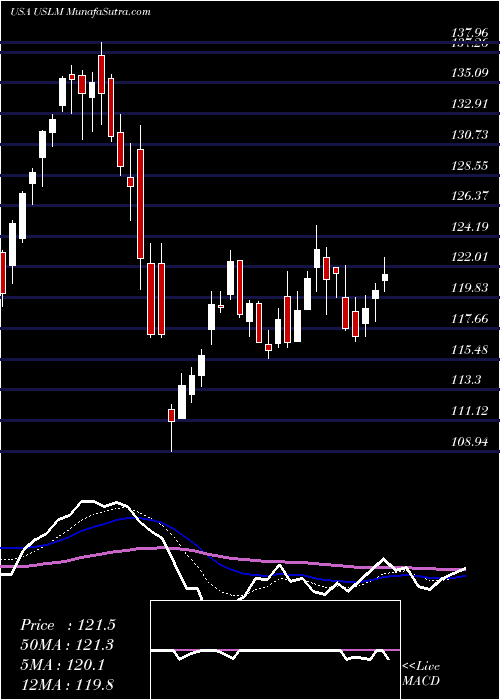
Task: Click the '50MA : 121.3' readout
Action: (x=67, y=645)
